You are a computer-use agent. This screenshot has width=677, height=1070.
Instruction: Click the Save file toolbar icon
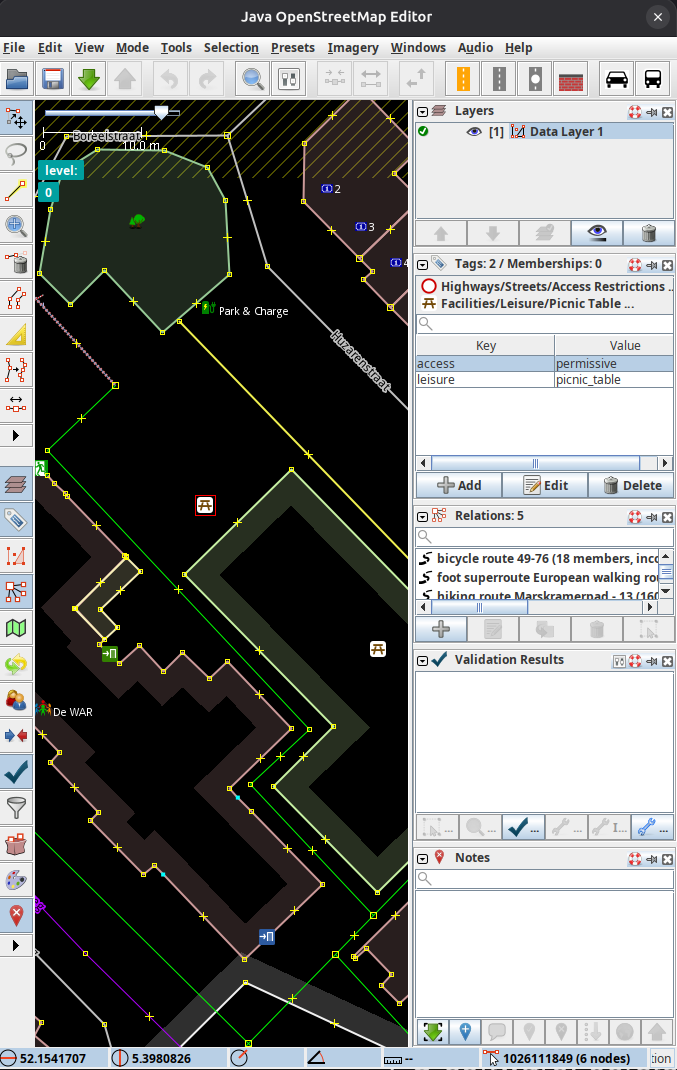tap(53, 79)
